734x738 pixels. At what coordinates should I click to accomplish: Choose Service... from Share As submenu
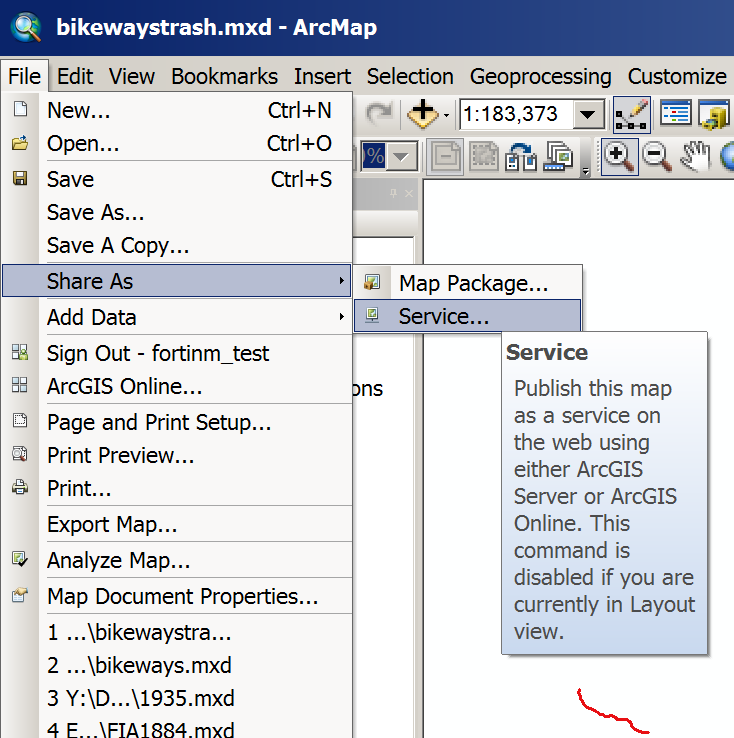467,316
